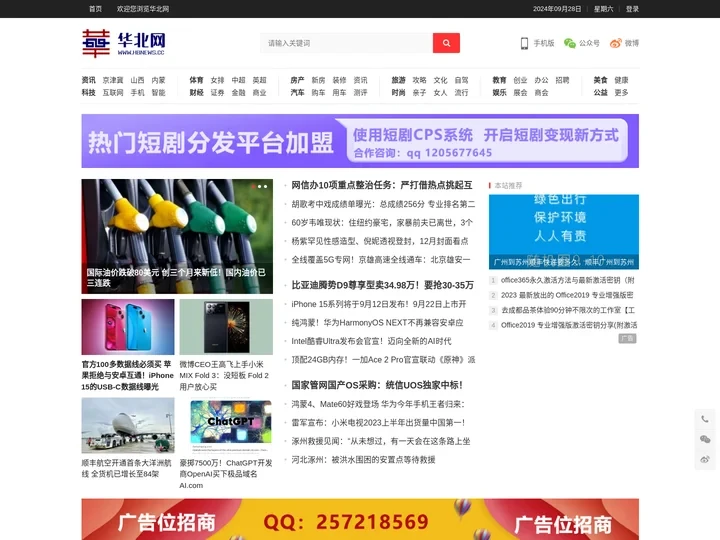
Task: Open the fuel pump oil price slide
Action: coord(177,236)
